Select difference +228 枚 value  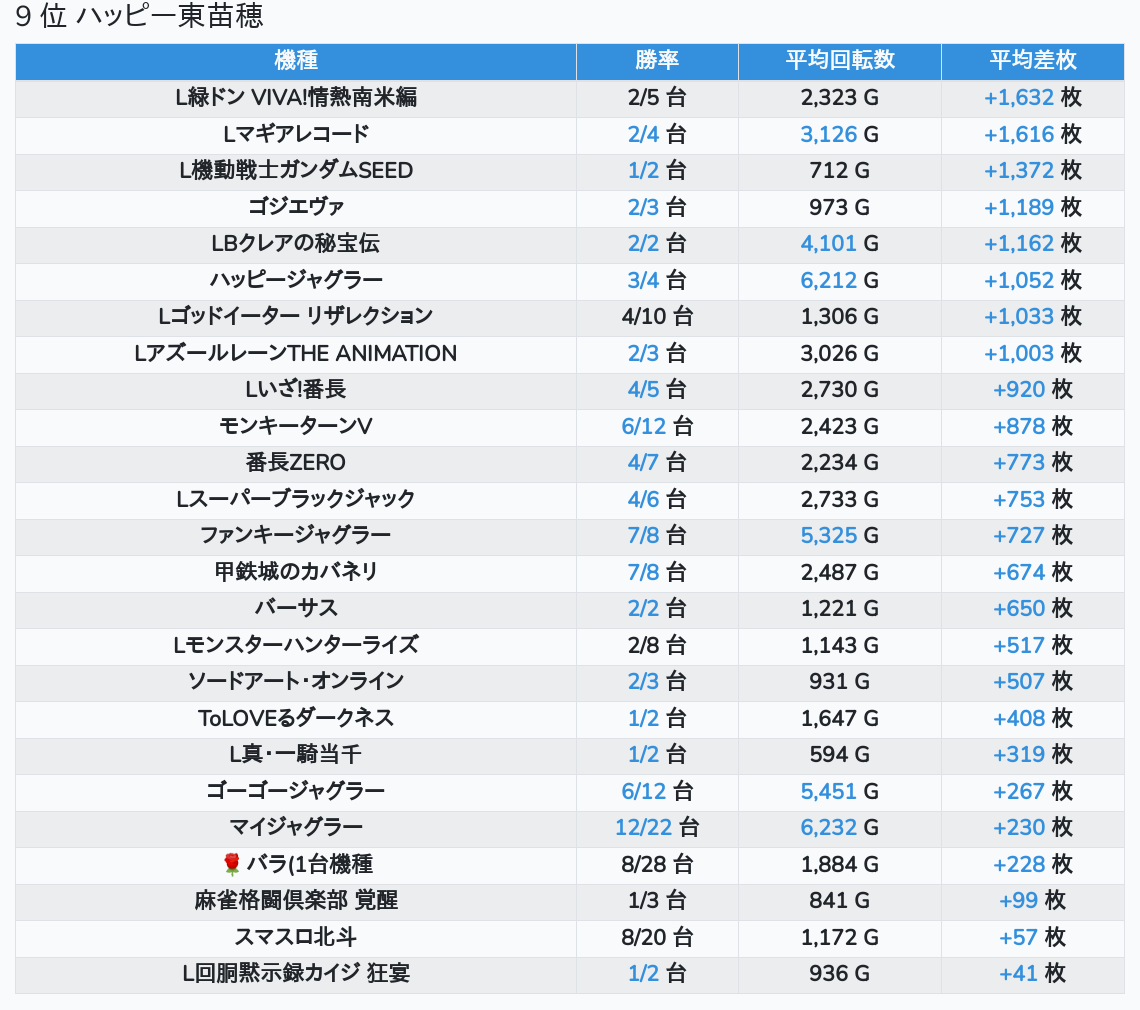point(1032,864)
